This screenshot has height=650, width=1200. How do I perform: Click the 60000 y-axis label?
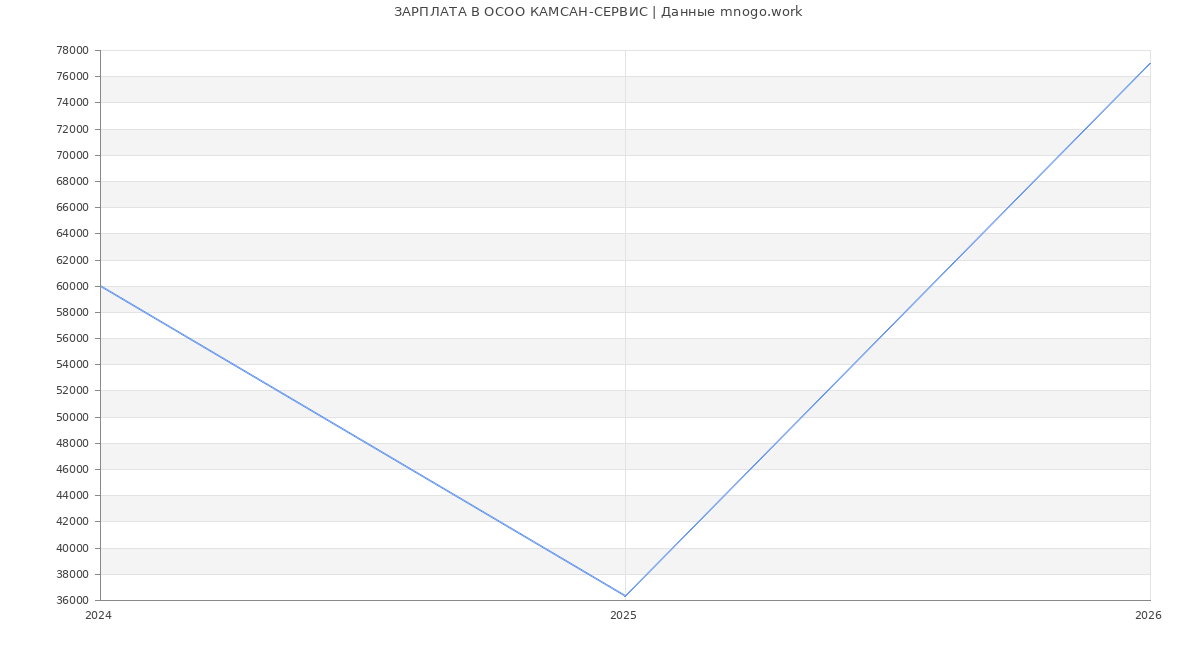coord(72,286)
